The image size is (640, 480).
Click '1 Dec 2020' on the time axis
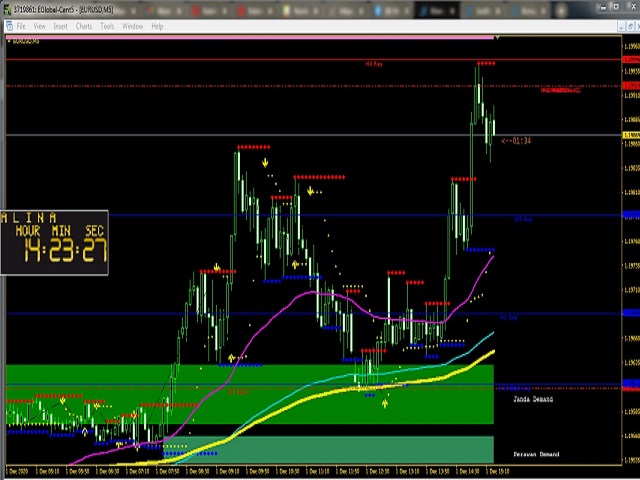[x=18, y=471]
